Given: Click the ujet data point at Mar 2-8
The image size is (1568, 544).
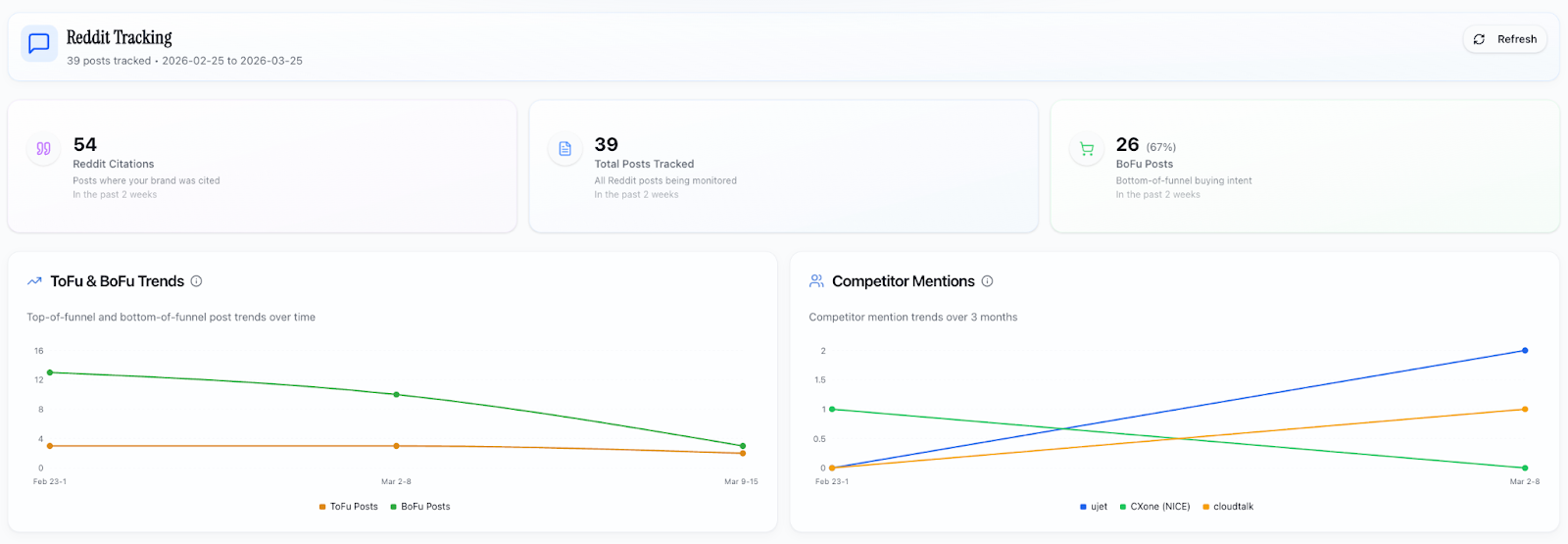Looking at the screenshot, I should click(1525, 351).
